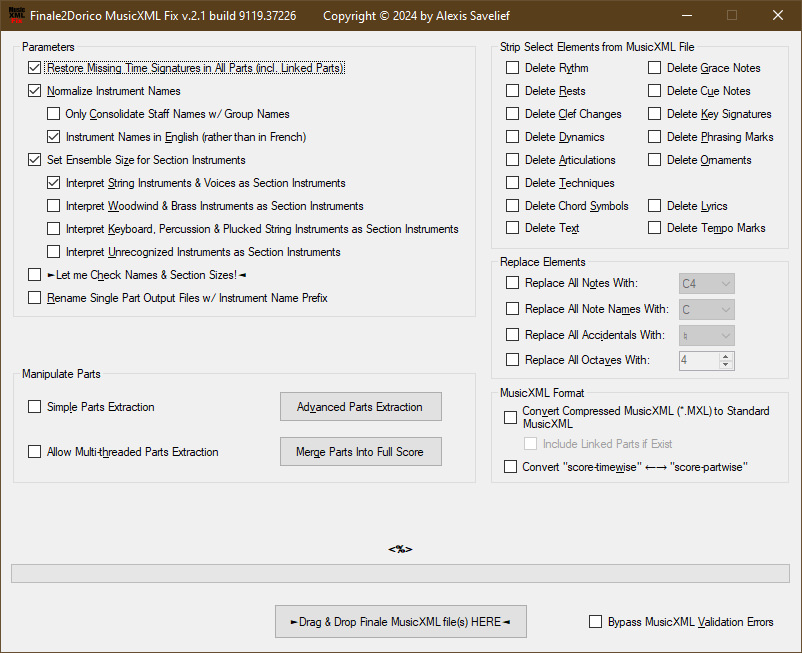Enable Delete Tempo Marks
Screen dimensions: 802x653
point(654,228)
